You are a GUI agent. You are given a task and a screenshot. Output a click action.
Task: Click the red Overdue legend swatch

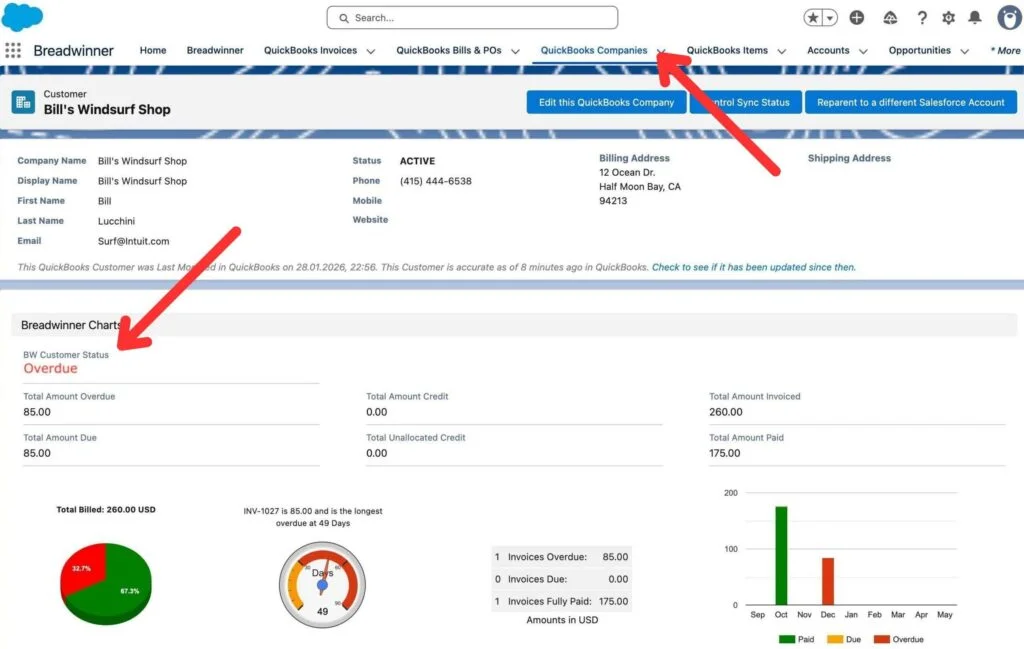(882, 639)
